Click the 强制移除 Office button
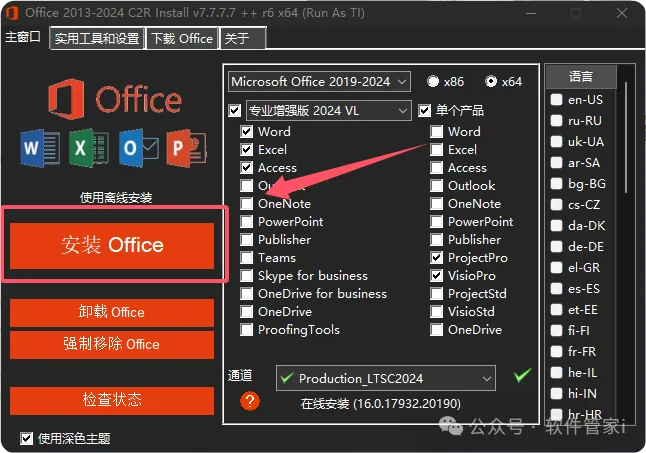This screenshot has height=453, width=646. click(x=112, y=344)
